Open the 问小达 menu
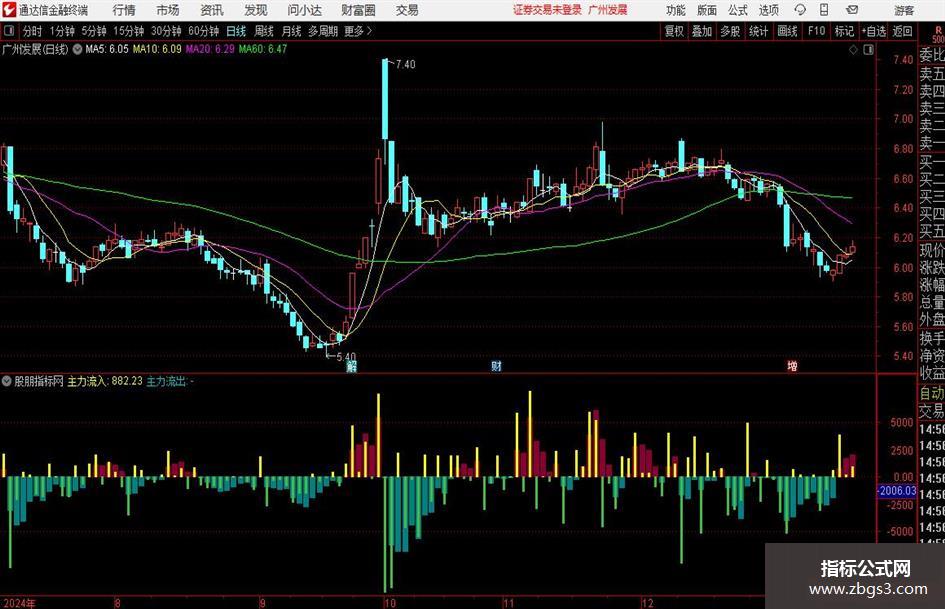Screen dimensions: 945x609 (x=304, y=10)
